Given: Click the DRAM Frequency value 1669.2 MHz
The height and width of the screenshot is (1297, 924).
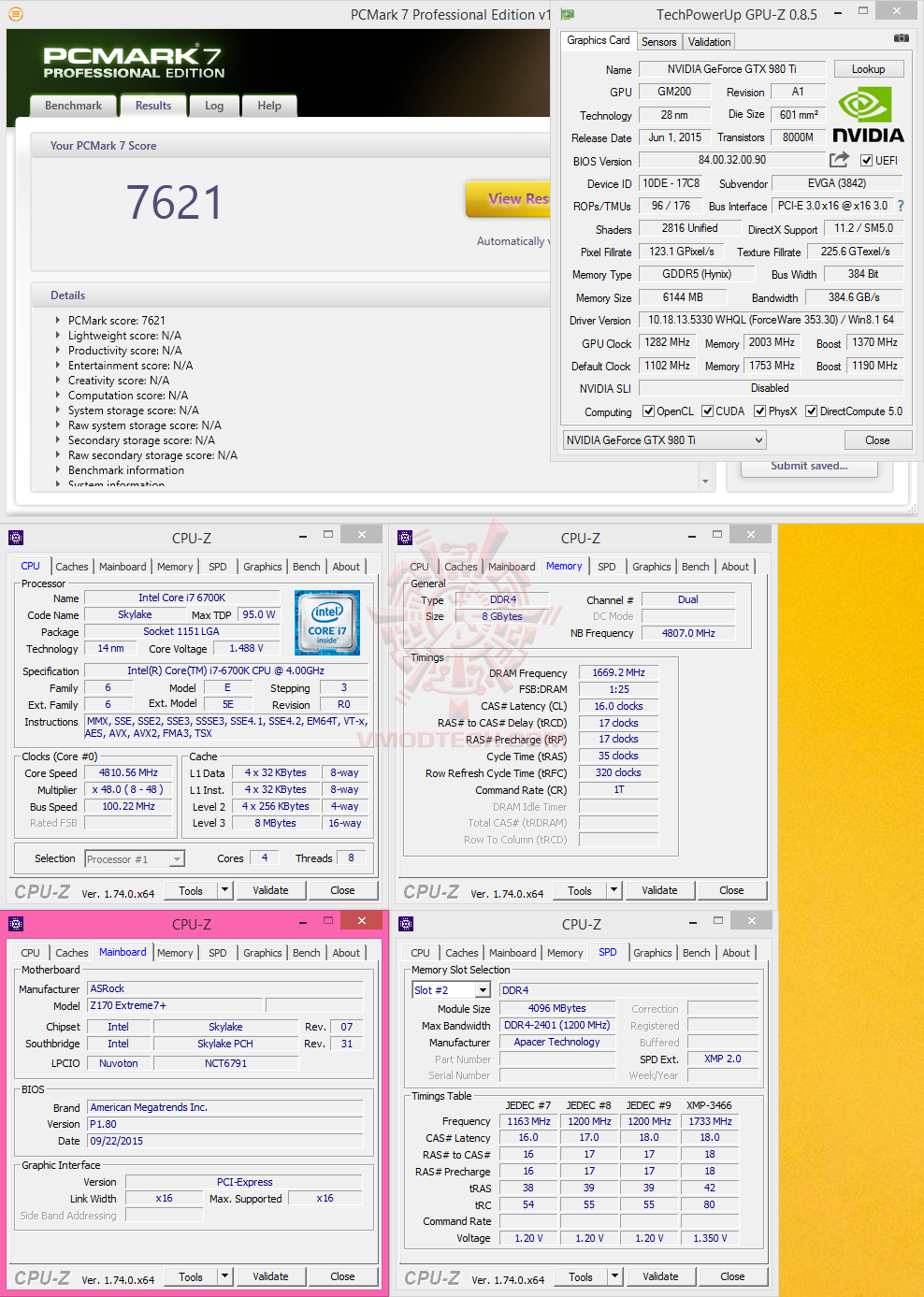Looking at the screenshot, I should 618,673.
